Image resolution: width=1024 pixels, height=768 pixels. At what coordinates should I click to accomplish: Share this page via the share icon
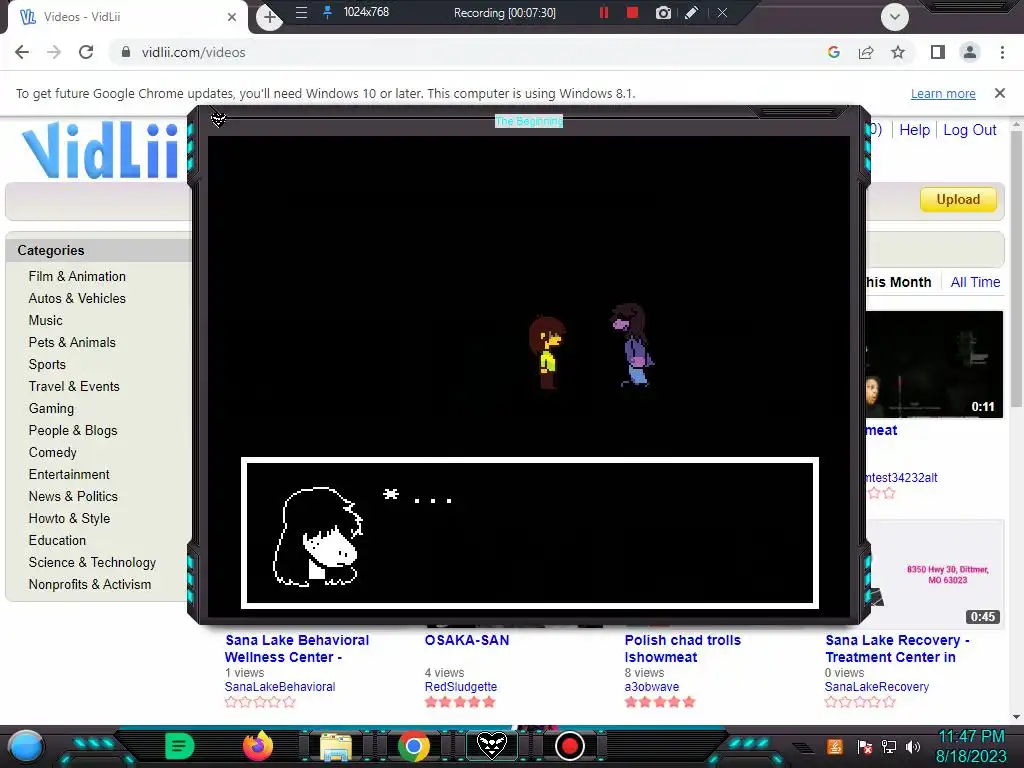(x=866, y=52)
